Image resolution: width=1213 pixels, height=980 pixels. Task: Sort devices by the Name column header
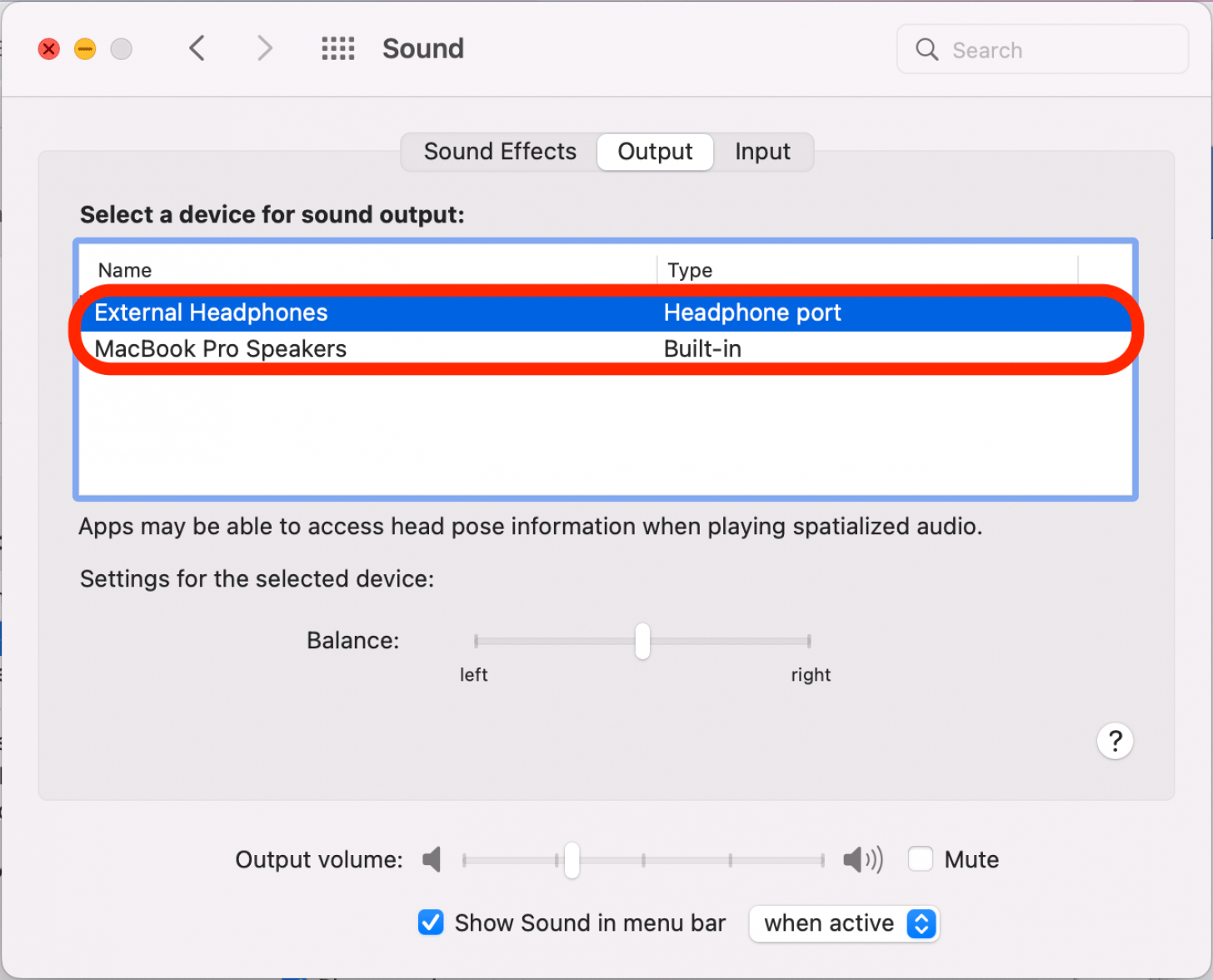[x=124, y=270]
